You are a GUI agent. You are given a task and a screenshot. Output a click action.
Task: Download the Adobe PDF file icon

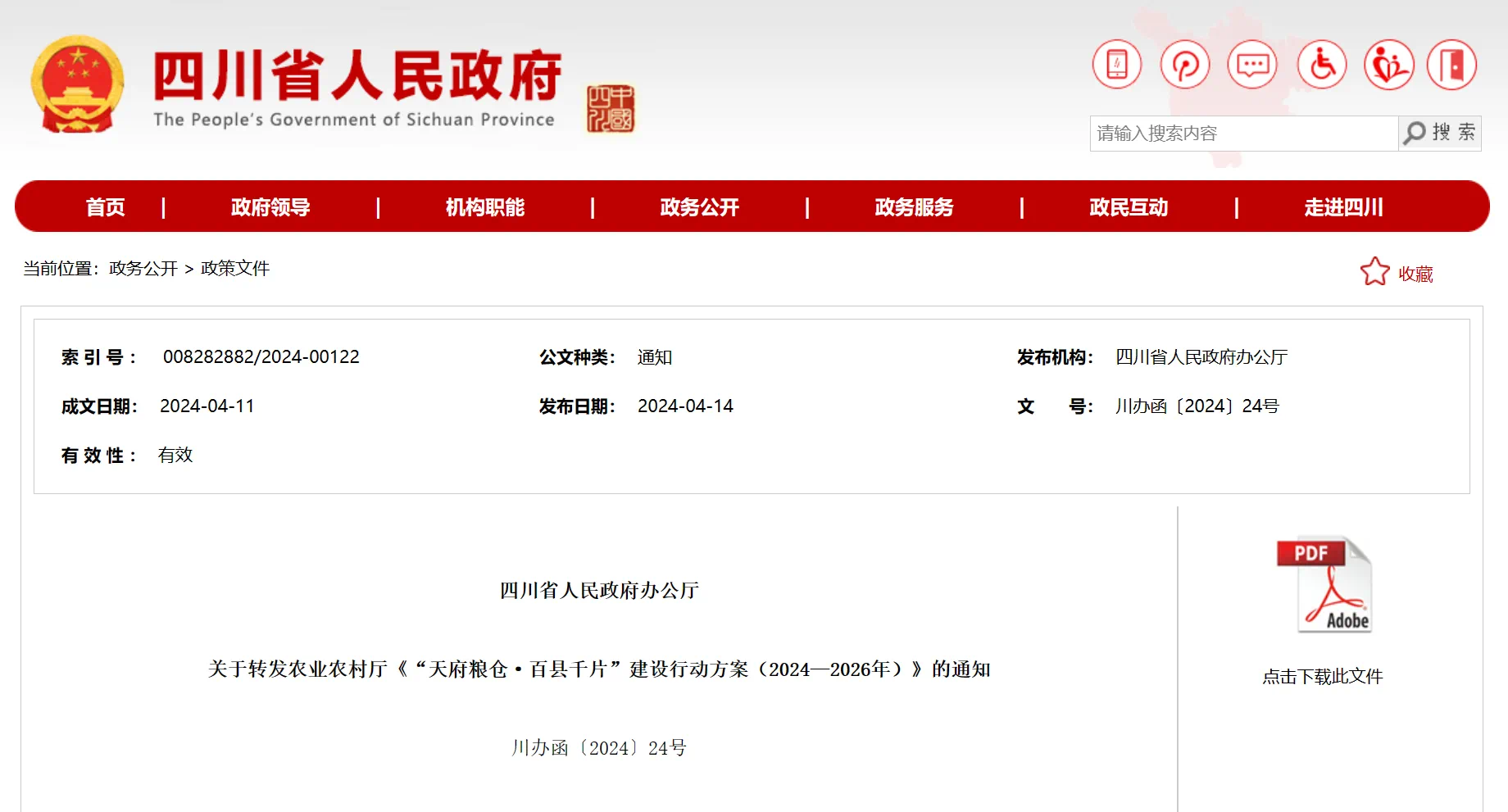point(1324,583)
